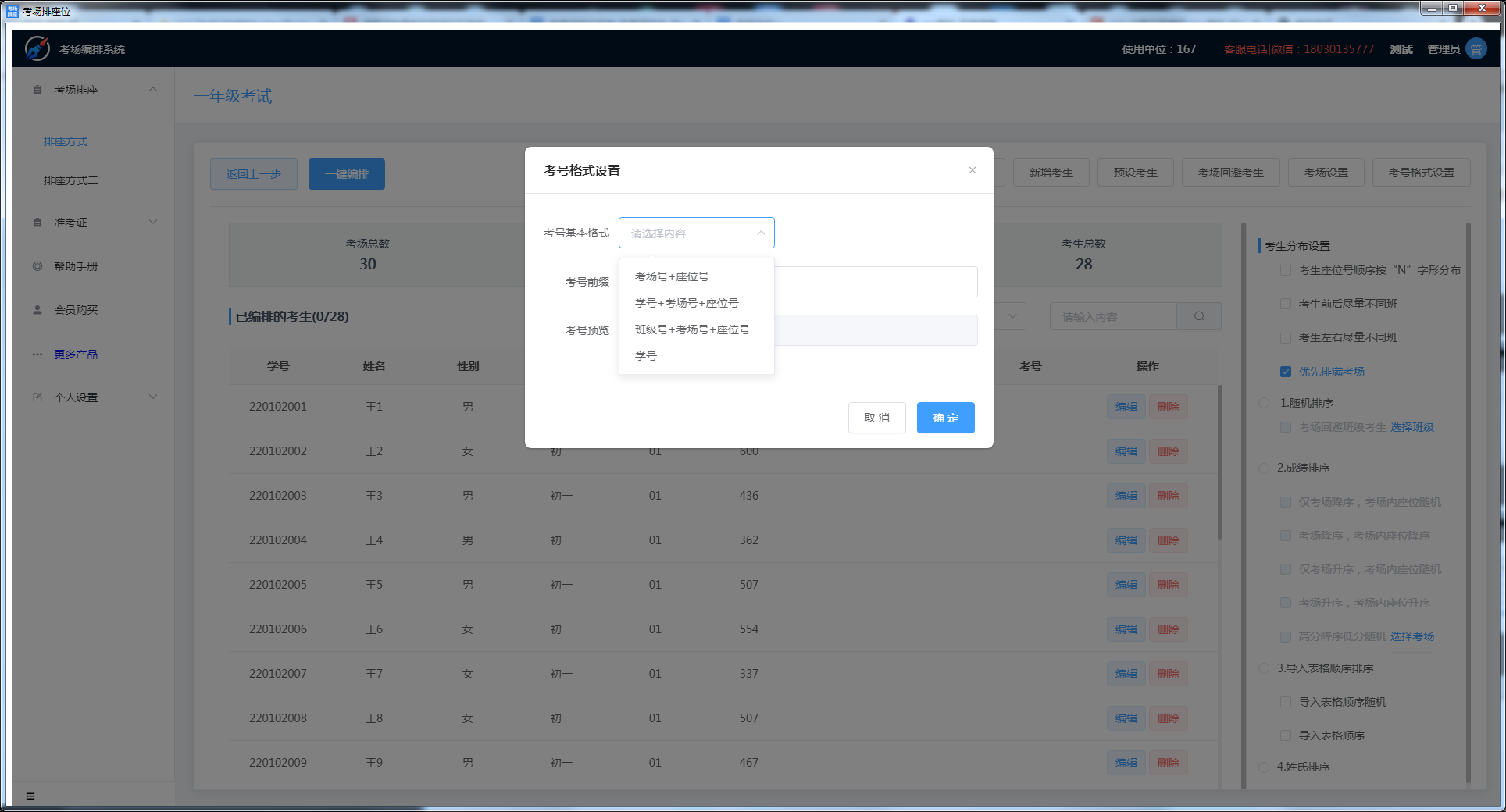Click the 准考证 sidebar icon

point(37,223)
